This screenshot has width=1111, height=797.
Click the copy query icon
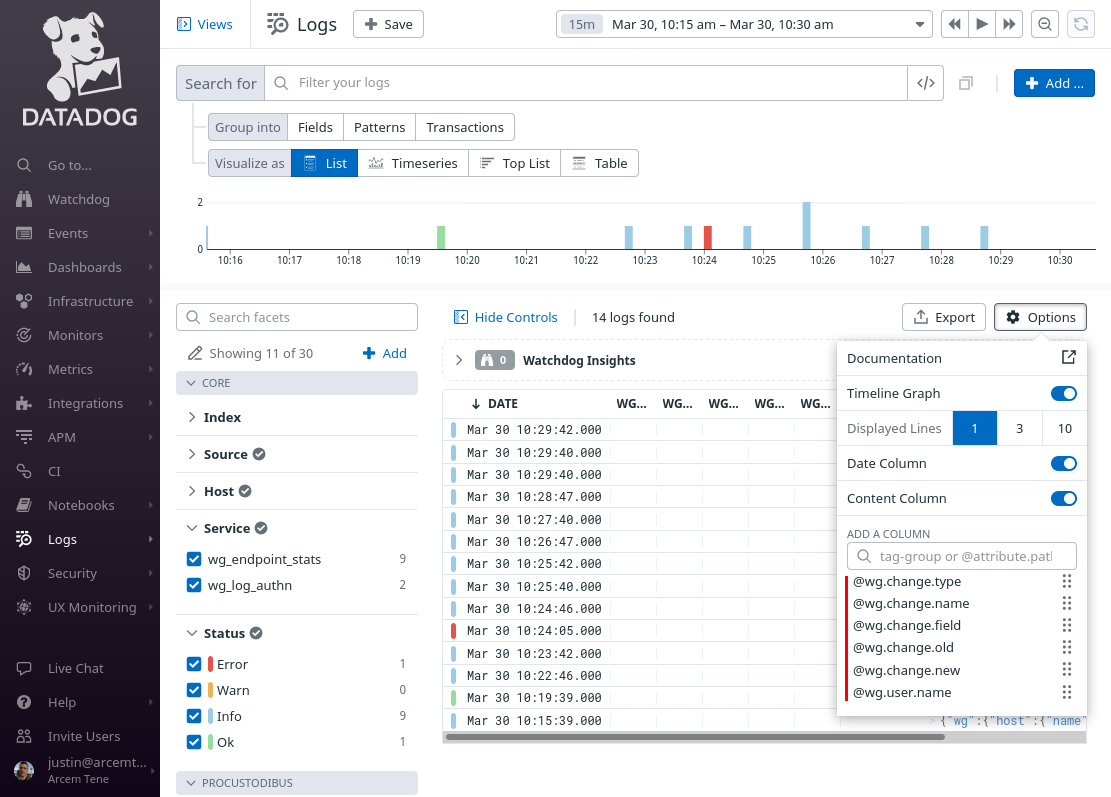(x=966, y=84)
